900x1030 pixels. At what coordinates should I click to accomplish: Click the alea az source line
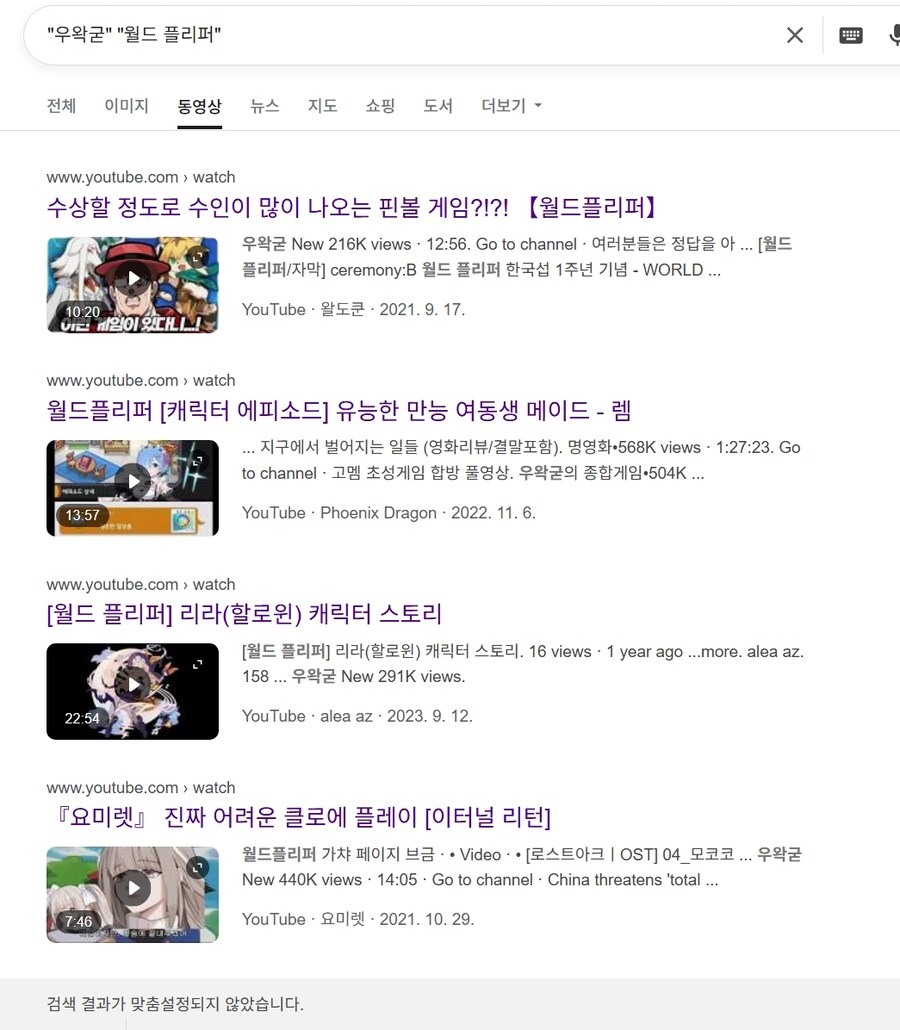[x=357, y=716]
